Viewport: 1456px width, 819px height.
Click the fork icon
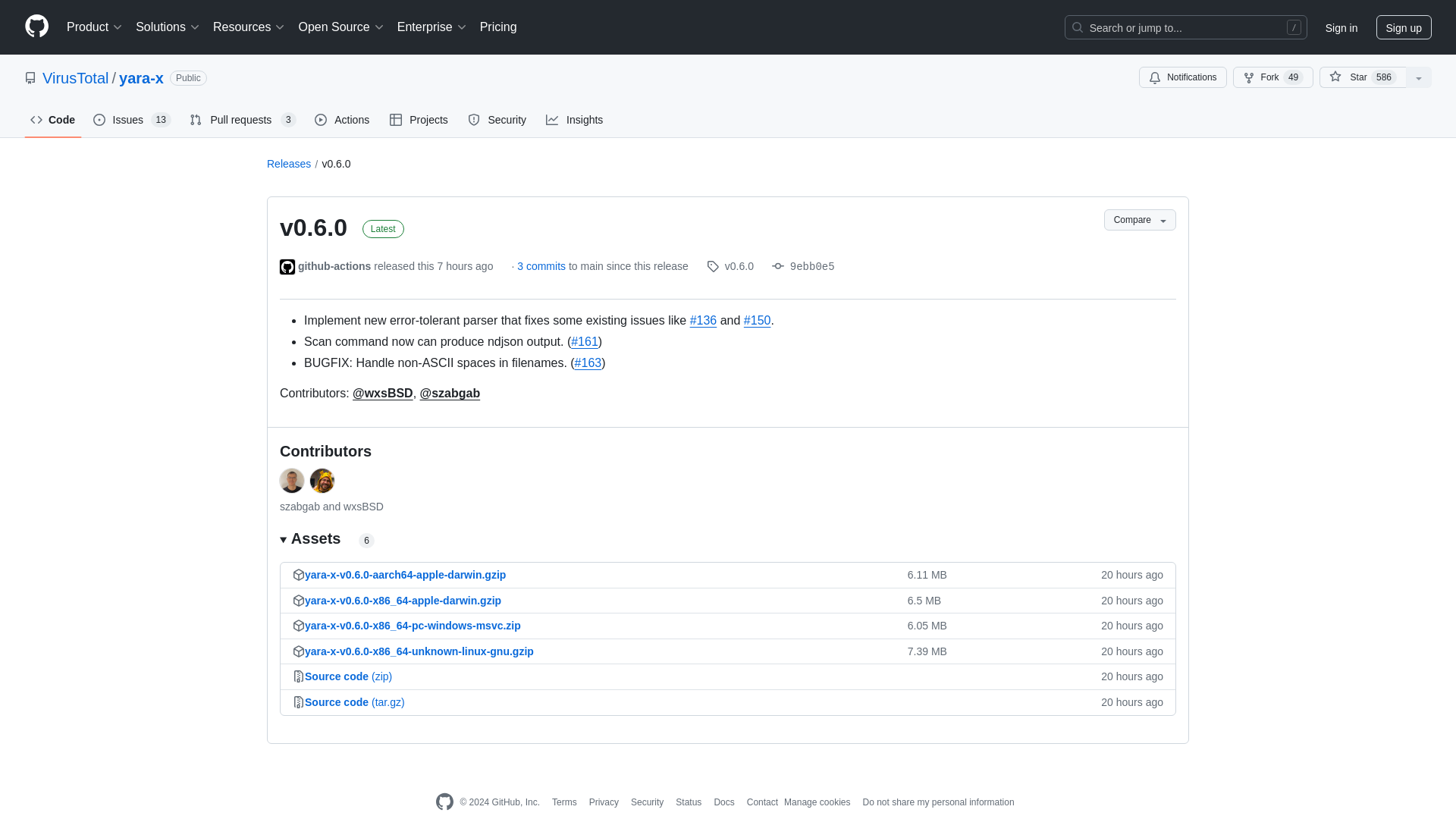pos(1248,78)
